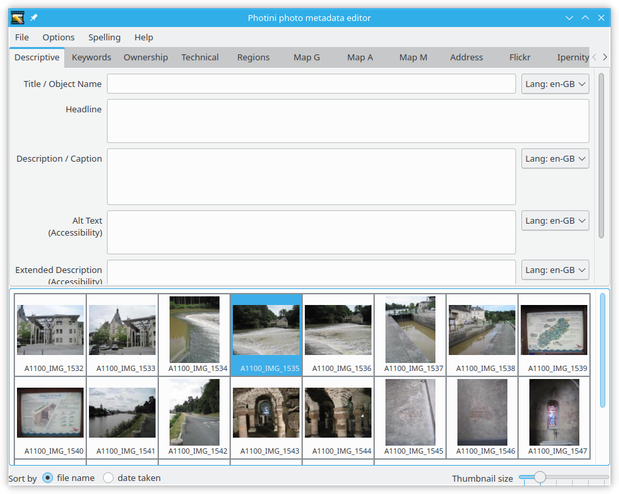Select stained glass thumbnail A1100_IMG_1547

(554, 417)
